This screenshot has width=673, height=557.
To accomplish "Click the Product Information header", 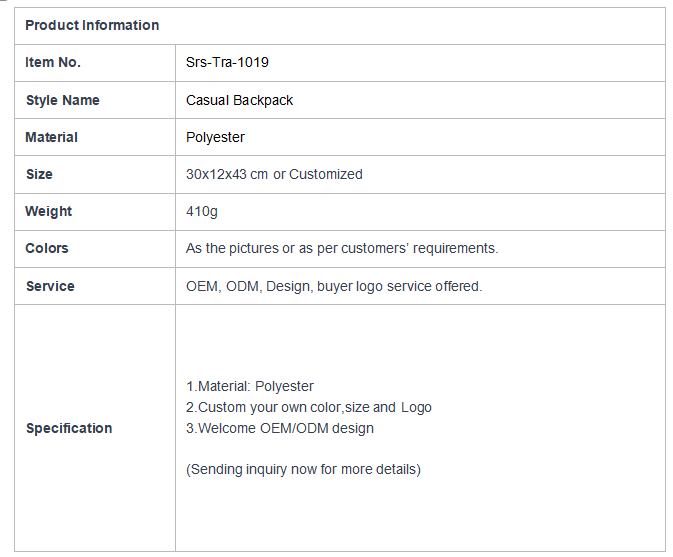I will [x=92, y=25].
